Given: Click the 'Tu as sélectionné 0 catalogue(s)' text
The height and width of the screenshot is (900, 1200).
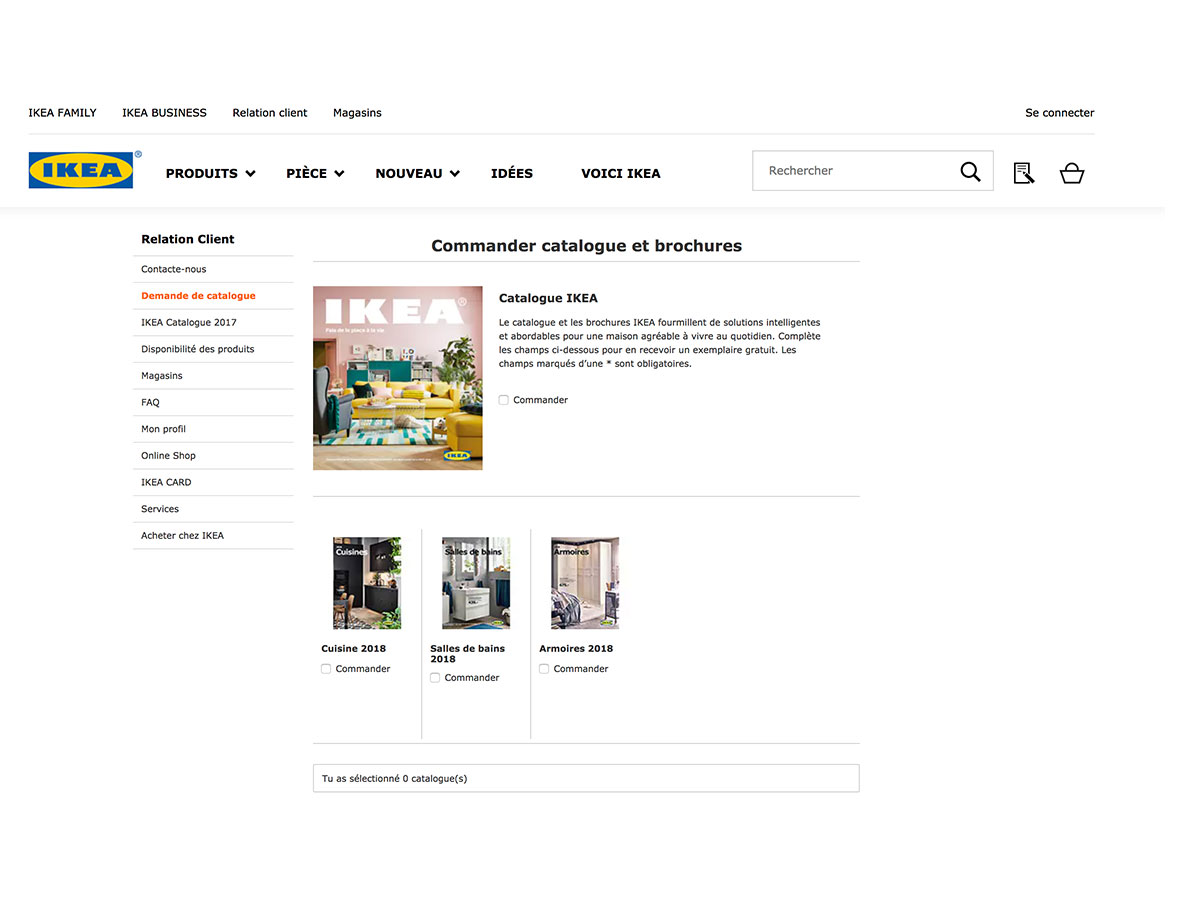Looking at the screenshot, I should click(x=395, y=778).
